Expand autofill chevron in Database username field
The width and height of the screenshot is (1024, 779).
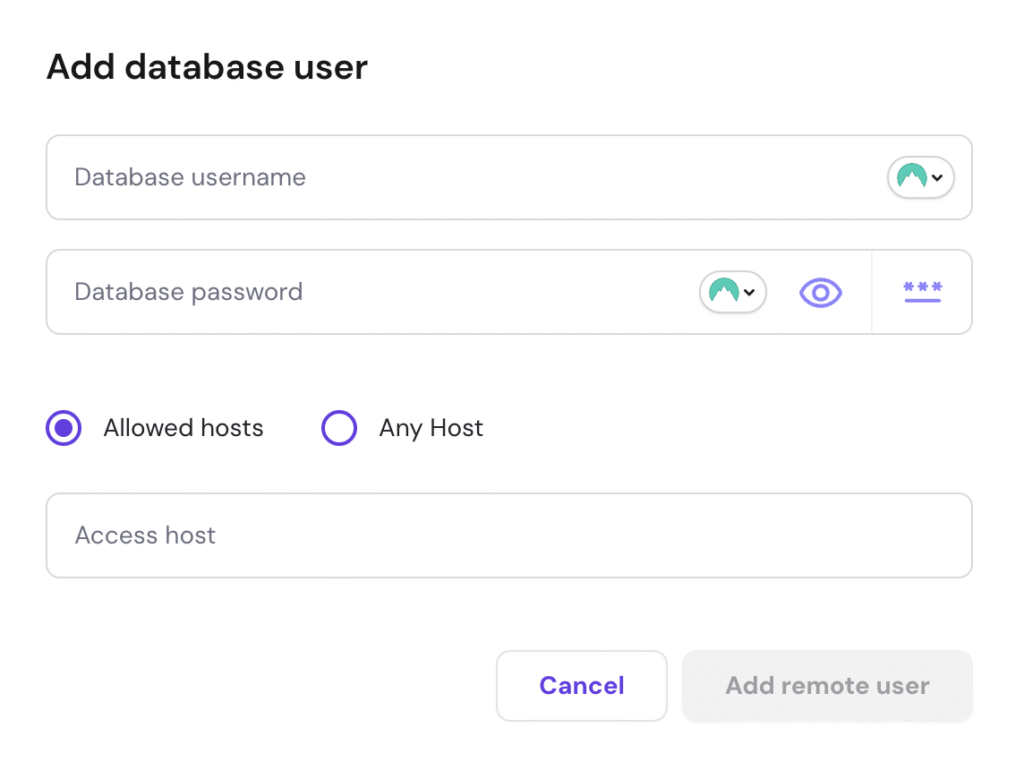(x=937, y=178)
